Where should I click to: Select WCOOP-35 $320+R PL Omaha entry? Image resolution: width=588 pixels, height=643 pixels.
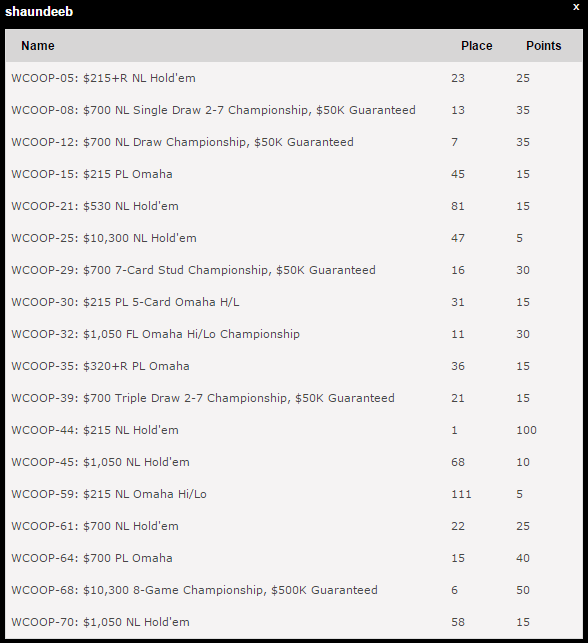294,366
